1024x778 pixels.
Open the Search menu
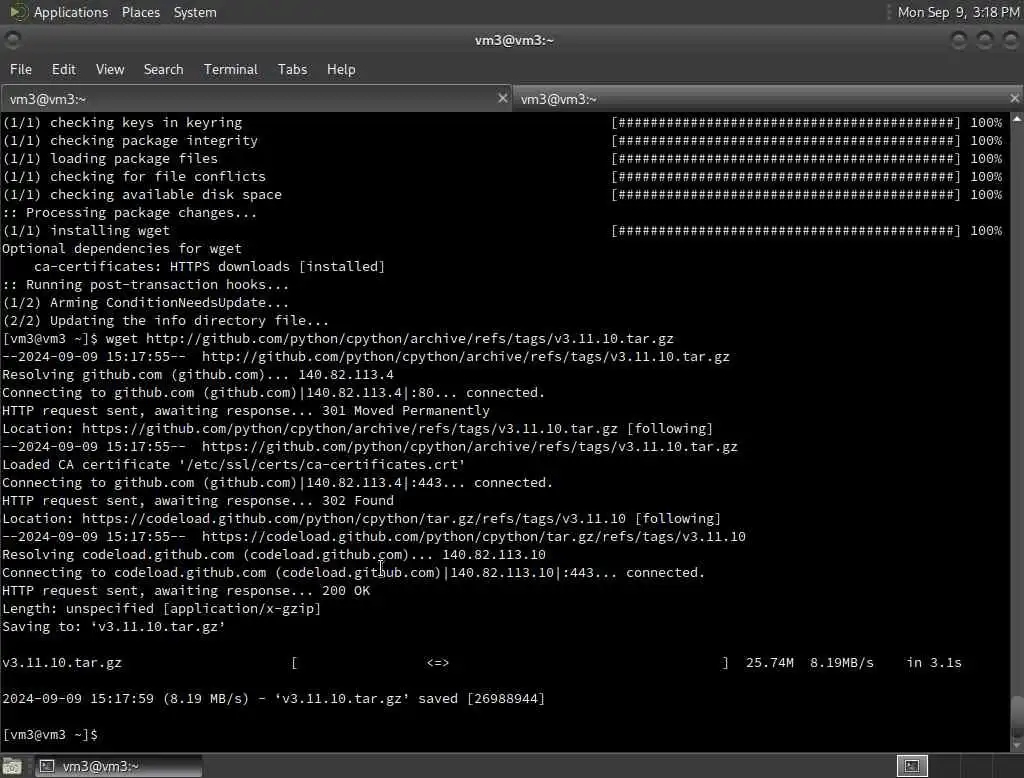[163, 69]
